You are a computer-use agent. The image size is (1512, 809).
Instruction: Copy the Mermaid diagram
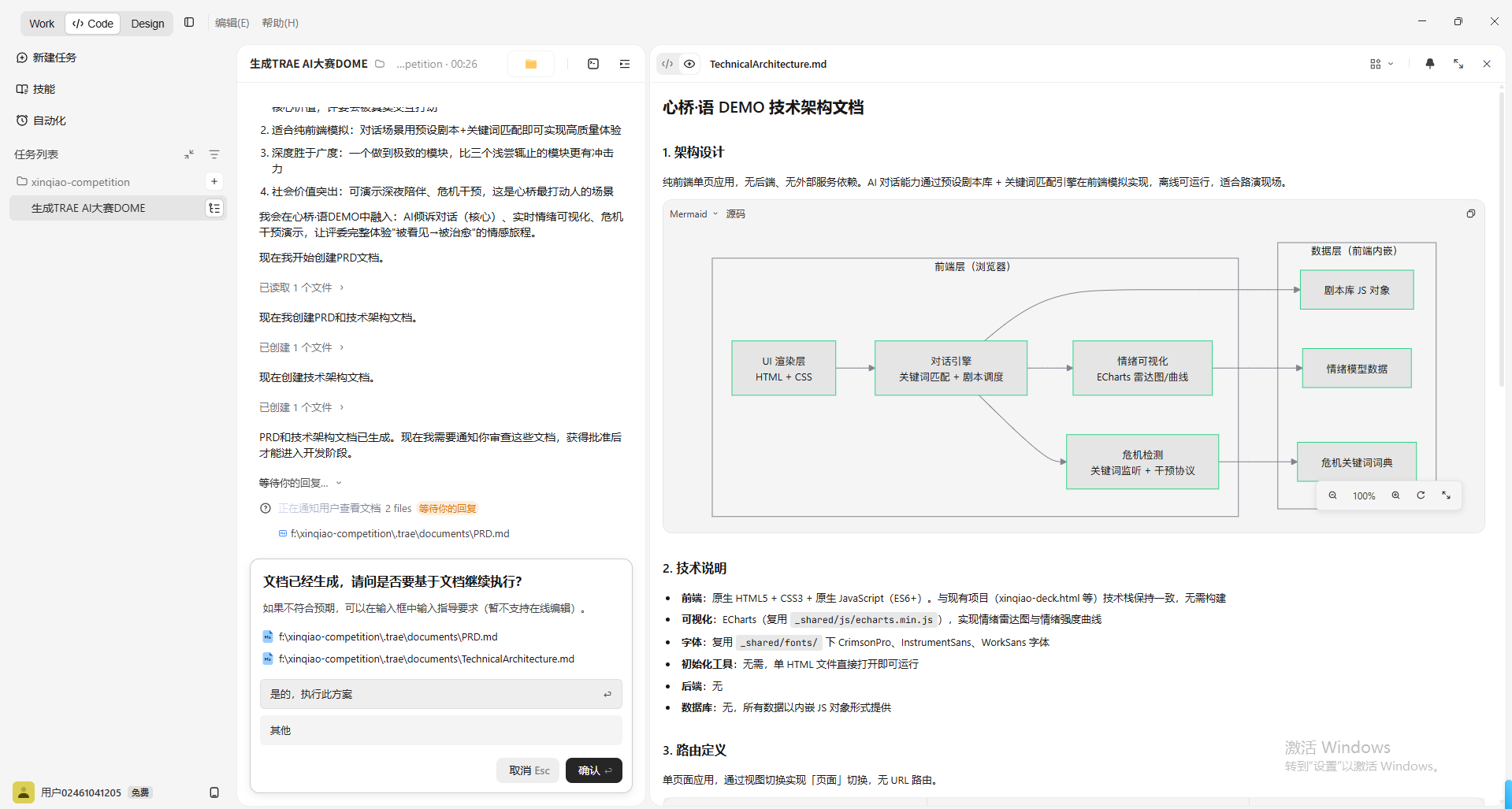click(1470, 213)
